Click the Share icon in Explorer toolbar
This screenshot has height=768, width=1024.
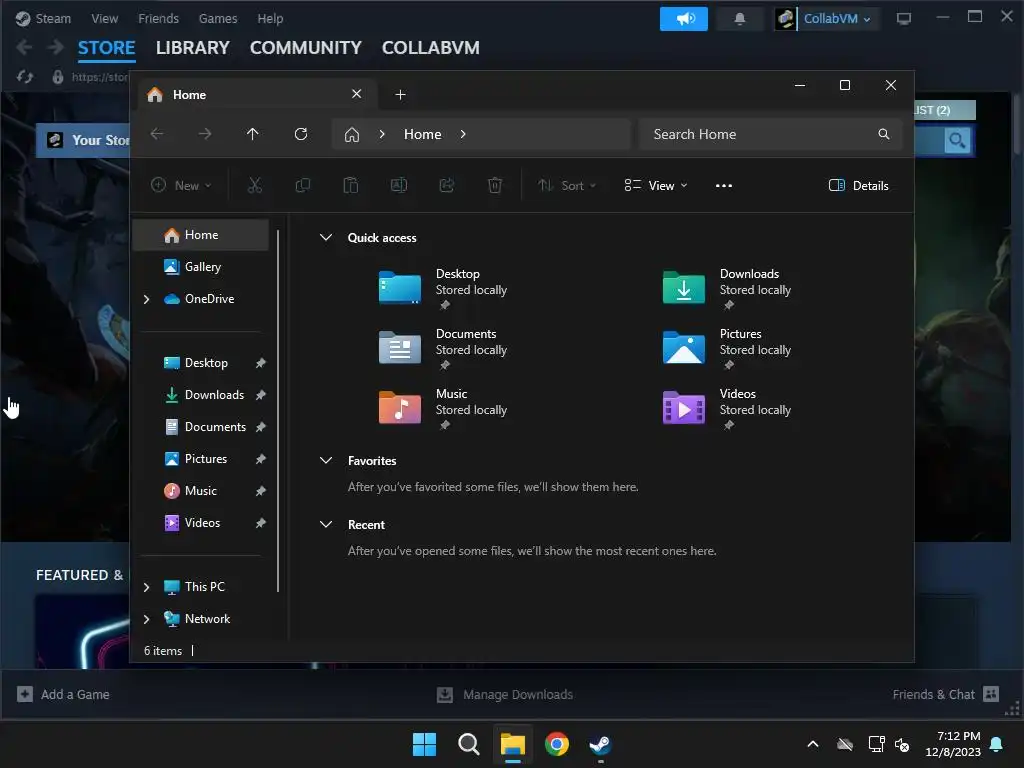click(x=447, y=185)
